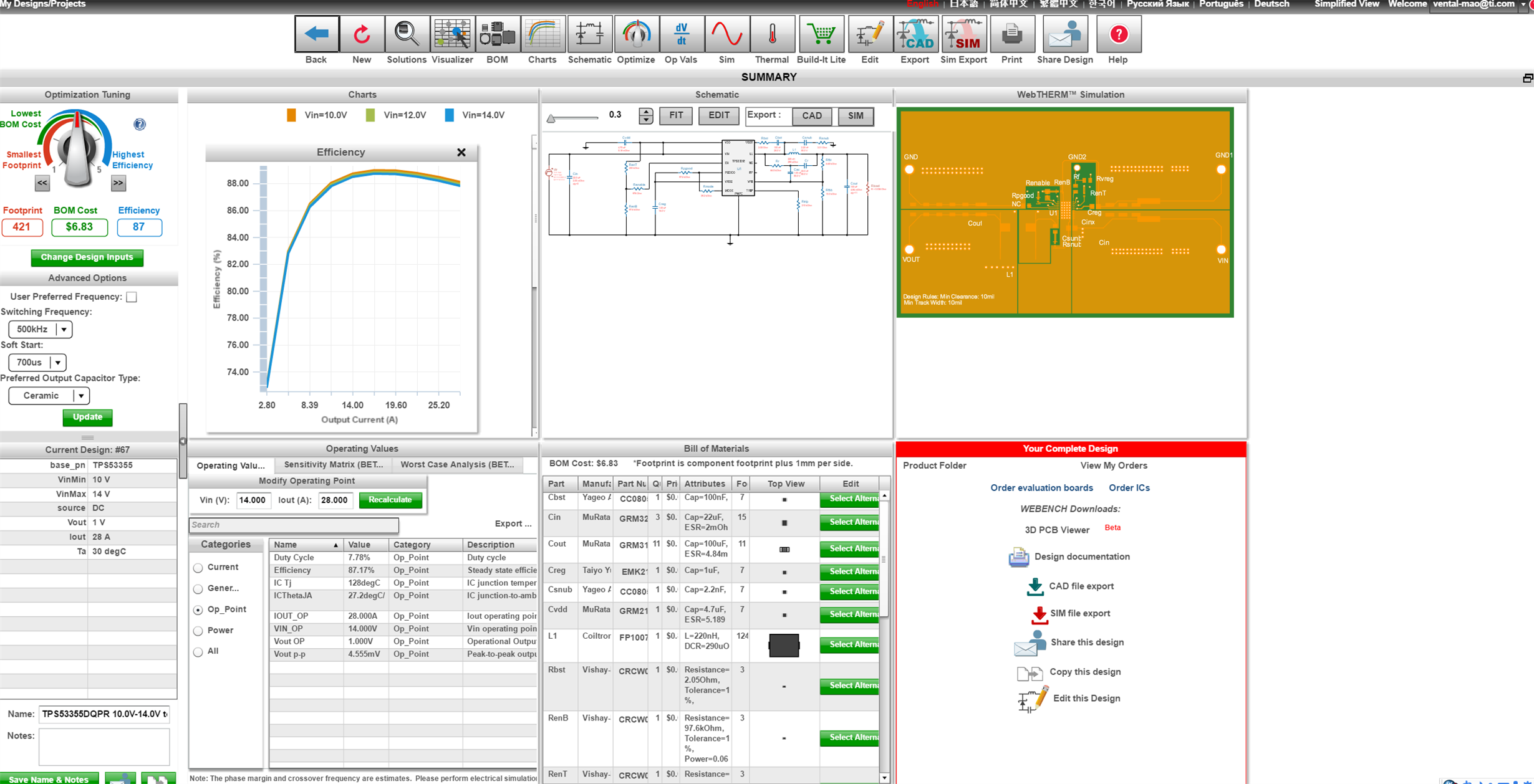Turn optimization knob right with >> button
The height and width of the screenshot is (784, 1534).
[118, 183]
